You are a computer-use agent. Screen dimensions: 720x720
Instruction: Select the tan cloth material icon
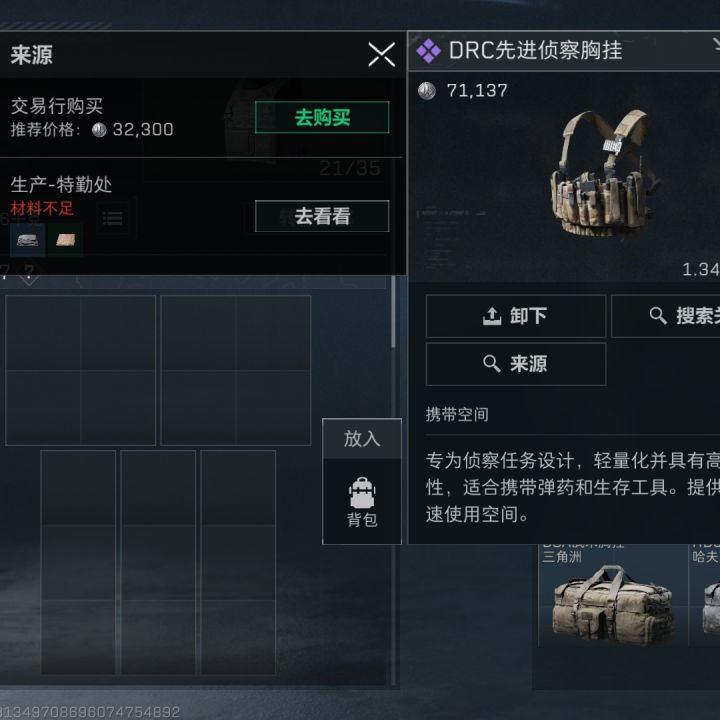66,240
